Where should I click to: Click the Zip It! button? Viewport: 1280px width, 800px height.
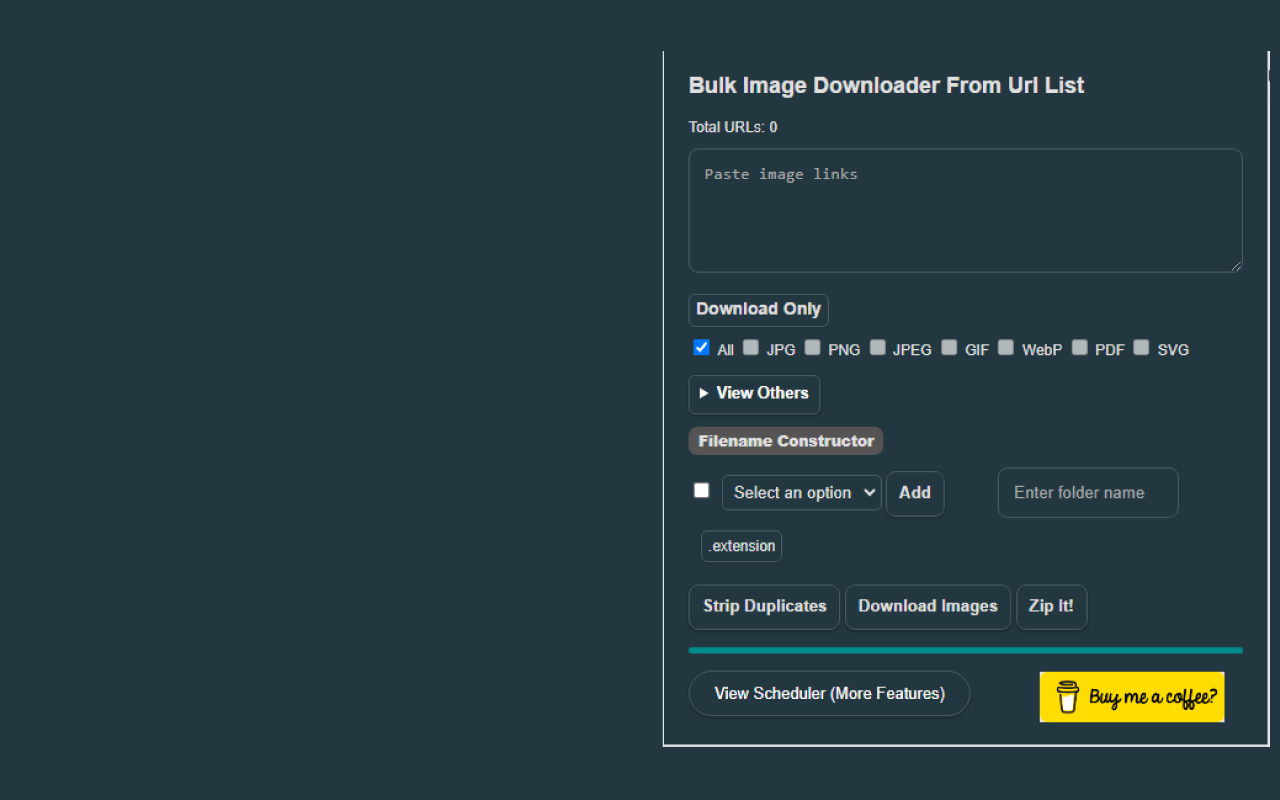click(1051, 607)
